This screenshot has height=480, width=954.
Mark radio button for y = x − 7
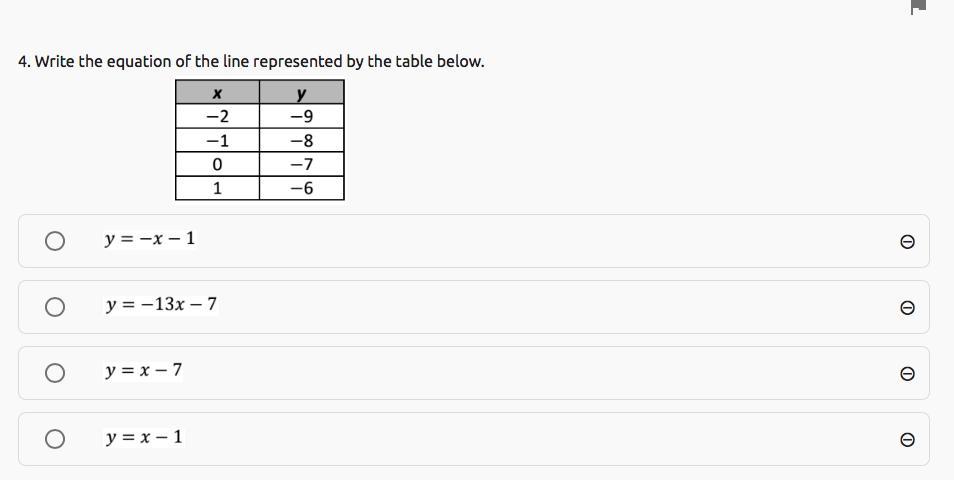pos(55,373)
